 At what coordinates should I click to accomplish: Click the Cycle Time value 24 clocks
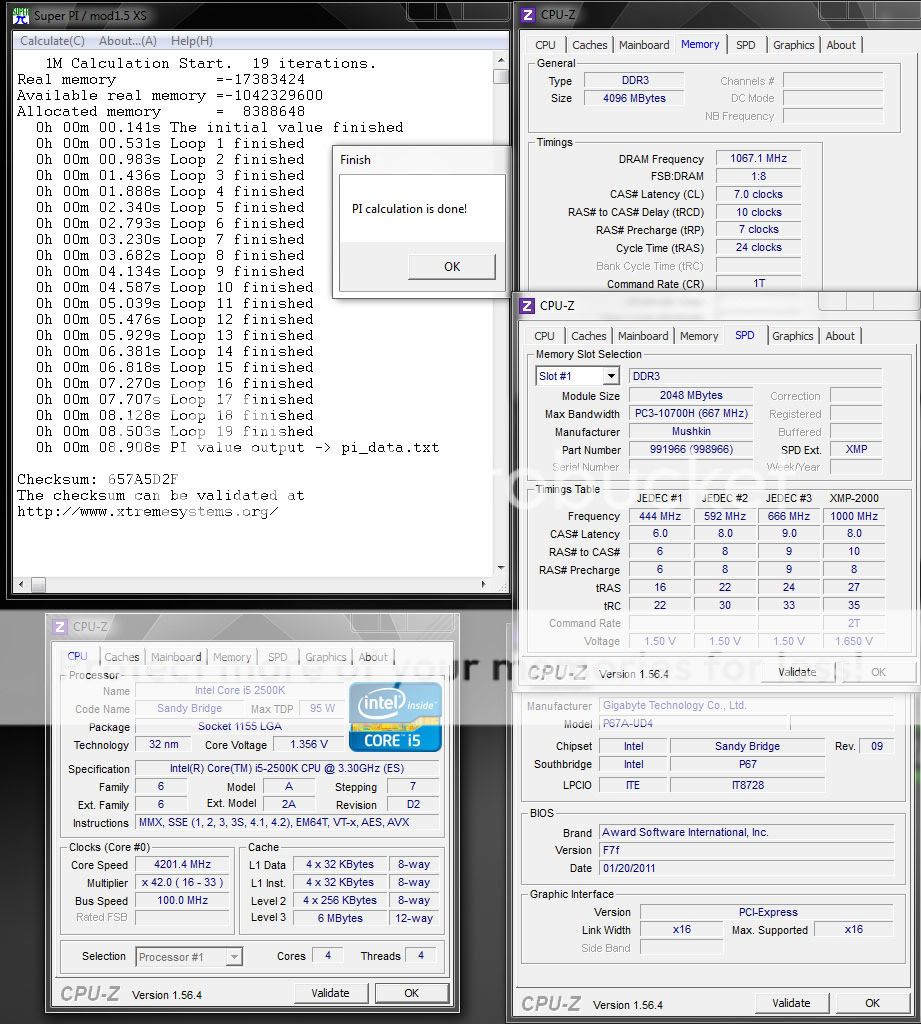point(758,248)
